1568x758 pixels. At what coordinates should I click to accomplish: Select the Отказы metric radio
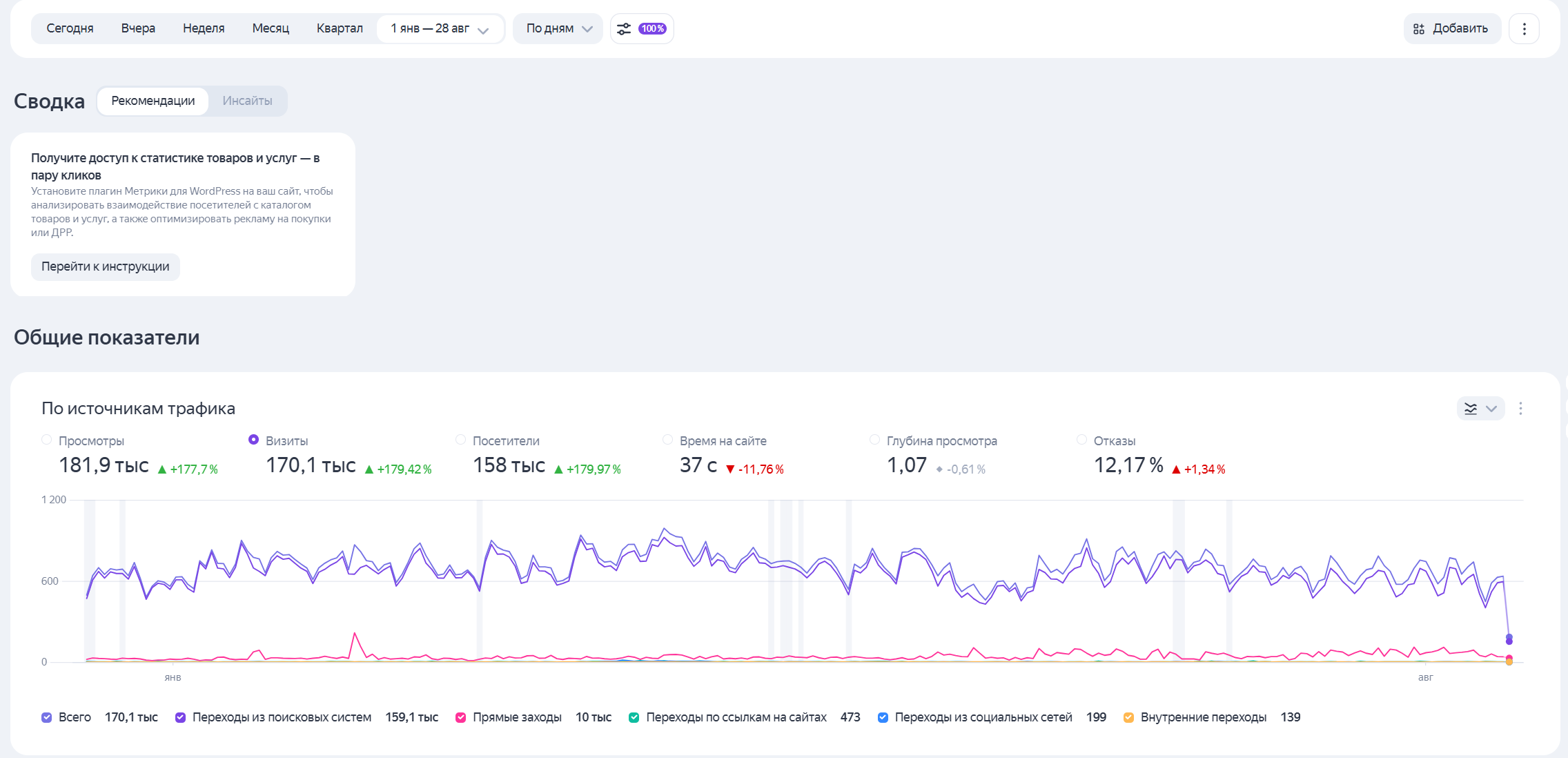point(1081,440)
